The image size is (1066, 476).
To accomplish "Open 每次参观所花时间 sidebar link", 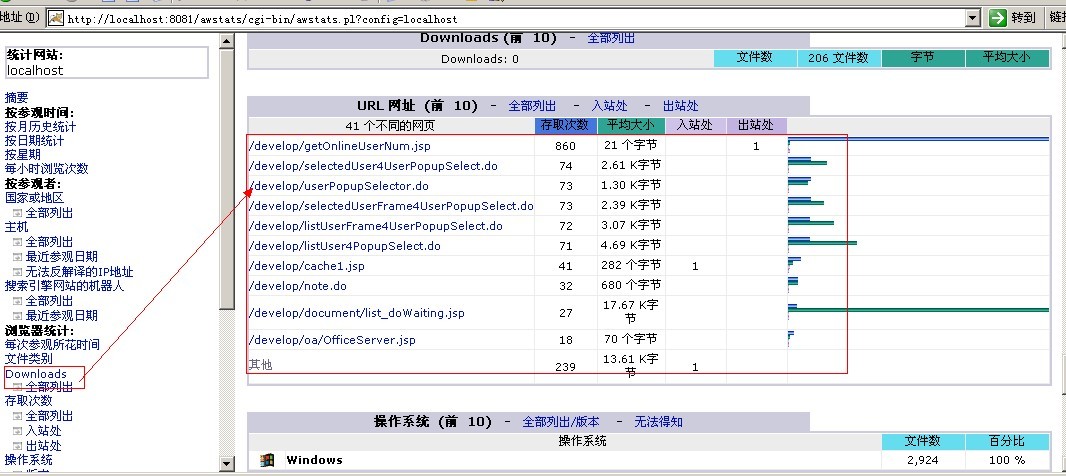I will (52, 345).
